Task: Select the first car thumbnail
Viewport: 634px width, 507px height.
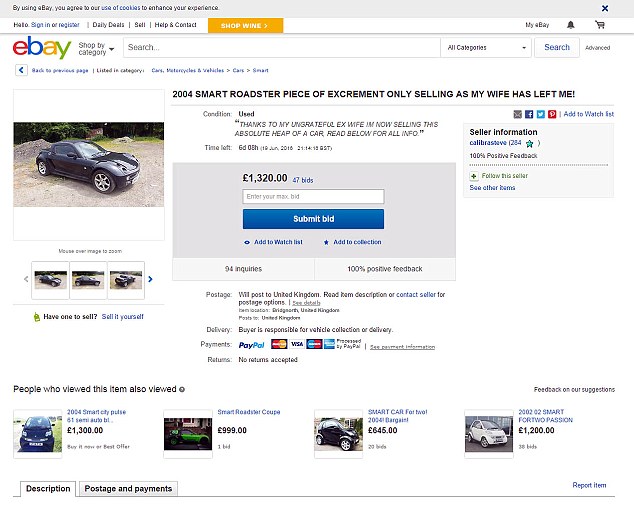Action: point(51,280)
